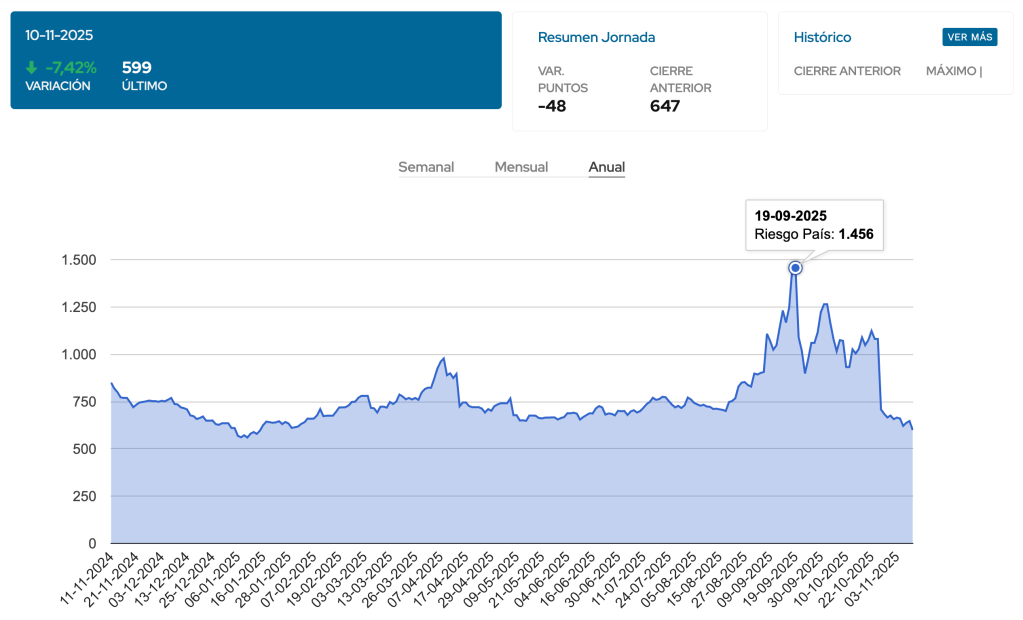Click the CIERRE ANTERIOR header in Histórico
The height and width of the screenshot is (620, 1023).
pos(847,71)
